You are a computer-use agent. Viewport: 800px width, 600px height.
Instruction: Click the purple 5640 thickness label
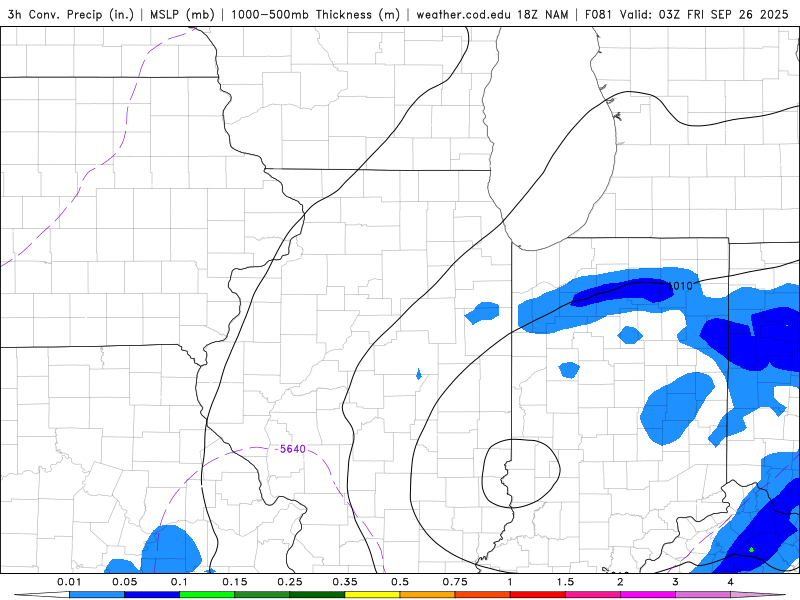[x=293, y=449]
